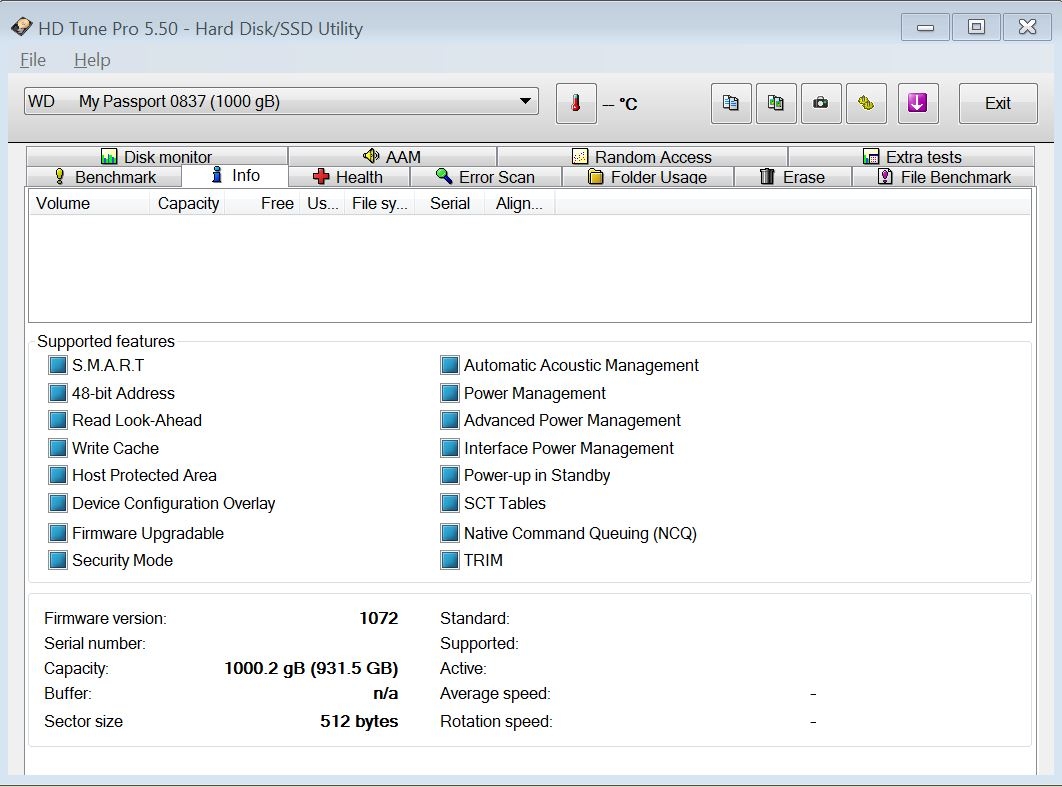Click the Serial column header

(x=450, y=203)
